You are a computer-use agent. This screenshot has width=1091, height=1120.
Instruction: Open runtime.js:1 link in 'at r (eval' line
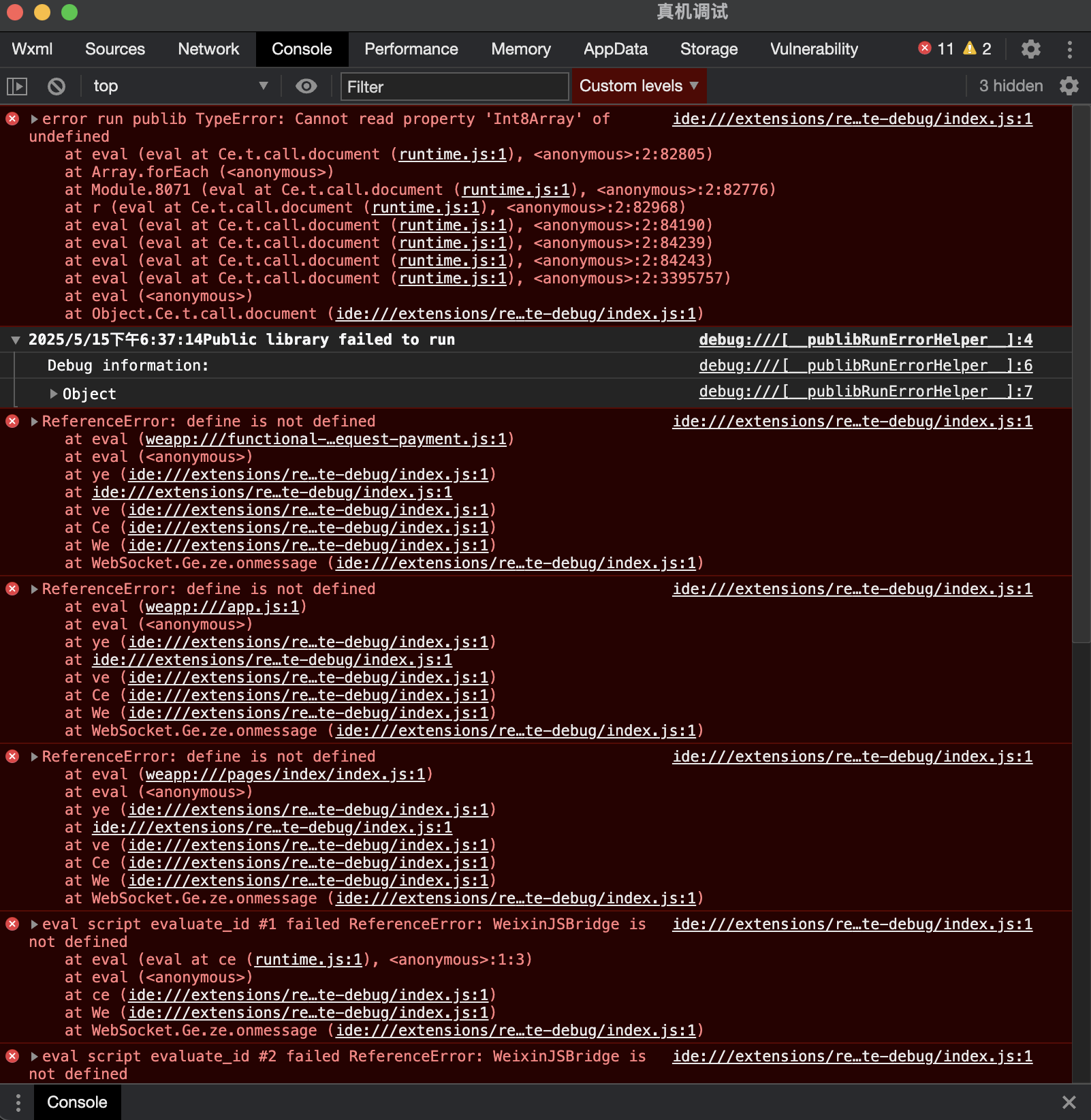(x=426, y=207)
